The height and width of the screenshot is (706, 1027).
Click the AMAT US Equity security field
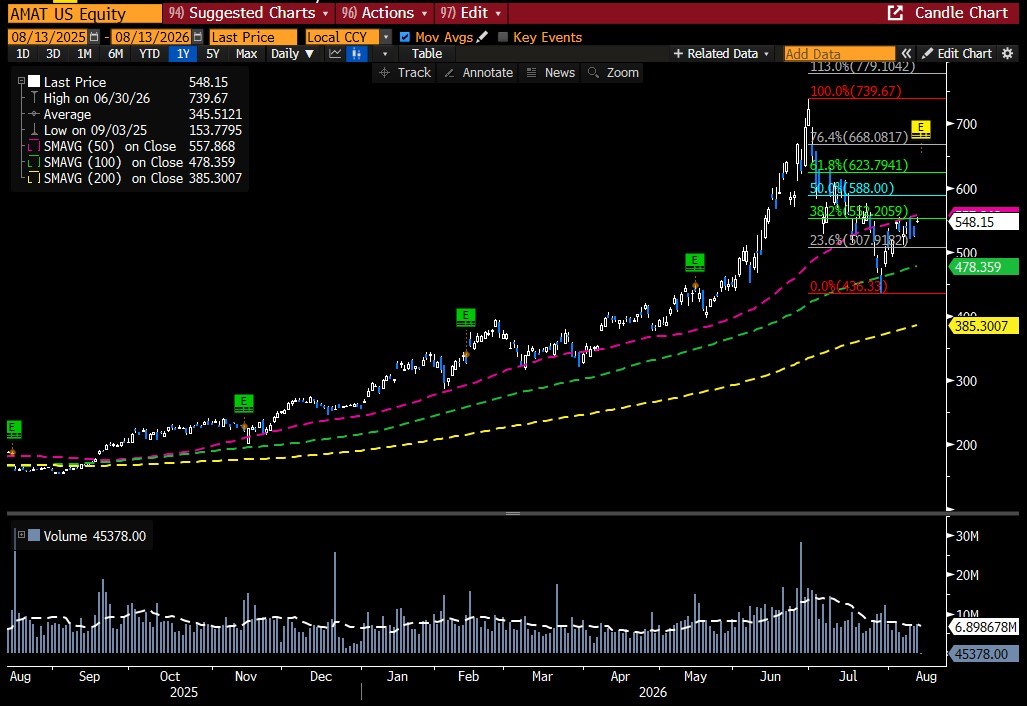tap(84, 14)
